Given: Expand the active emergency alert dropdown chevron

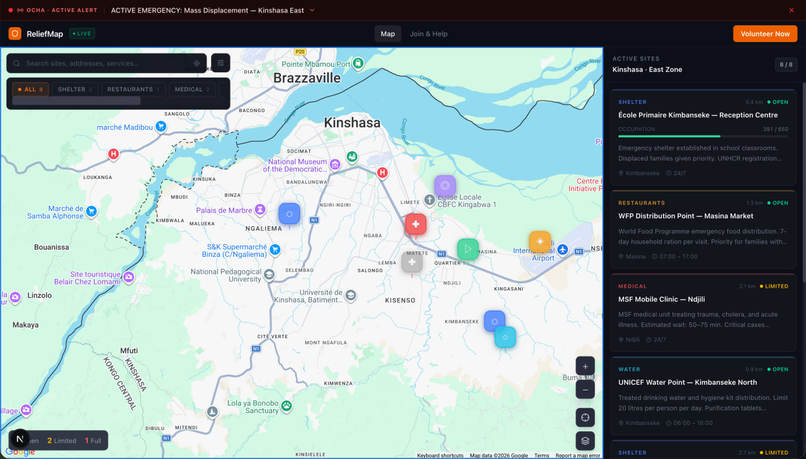Looking at the screenshot, I should point(312,10).
